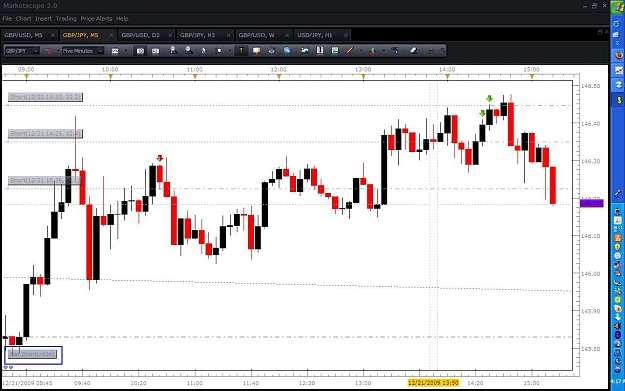Click the chart app taskbar button below Firefox

coord(618,70)
